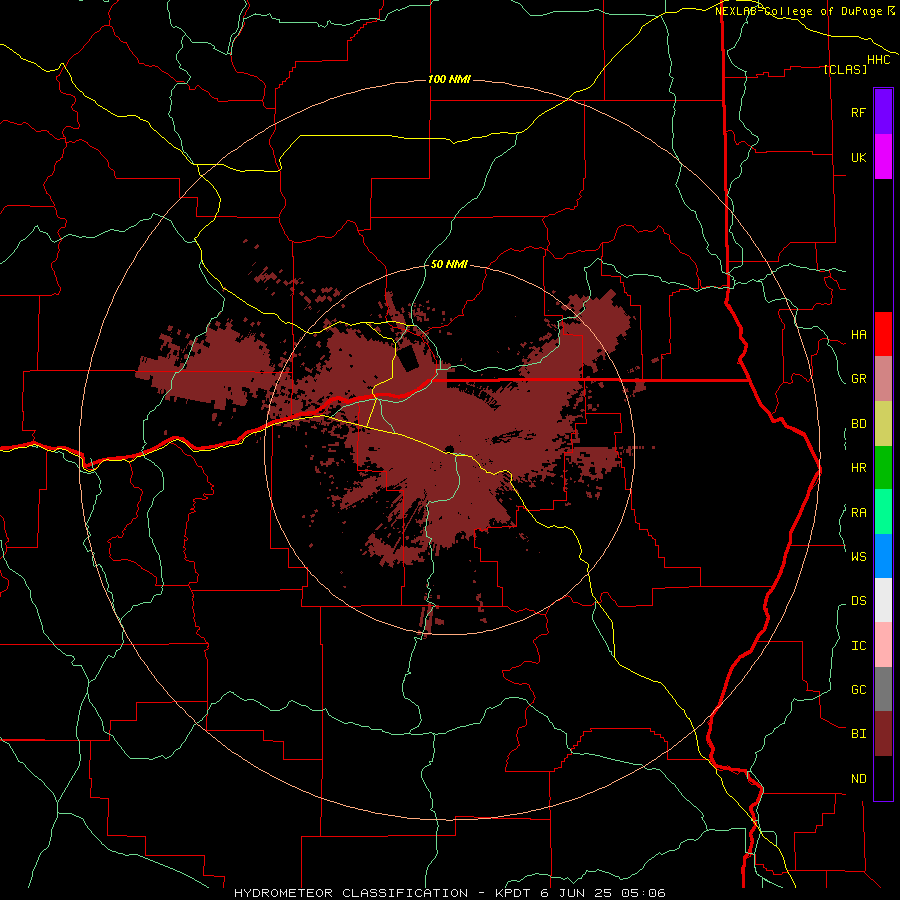This screenshot has width=900, height=900.
Task: Click the RF legend label
Action: click(x=858, y=112)
